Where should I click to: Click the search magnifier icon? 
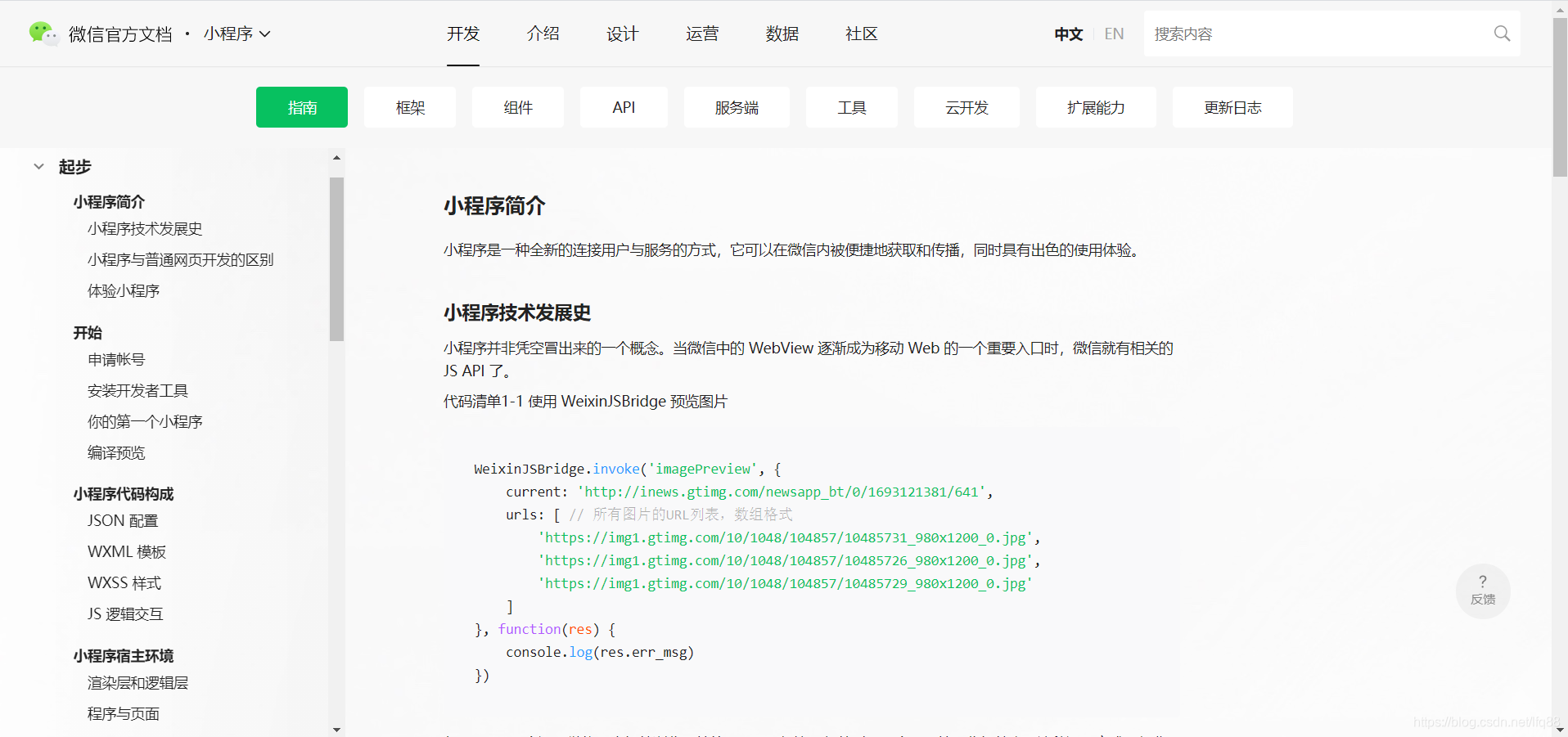pos(1502,34)
